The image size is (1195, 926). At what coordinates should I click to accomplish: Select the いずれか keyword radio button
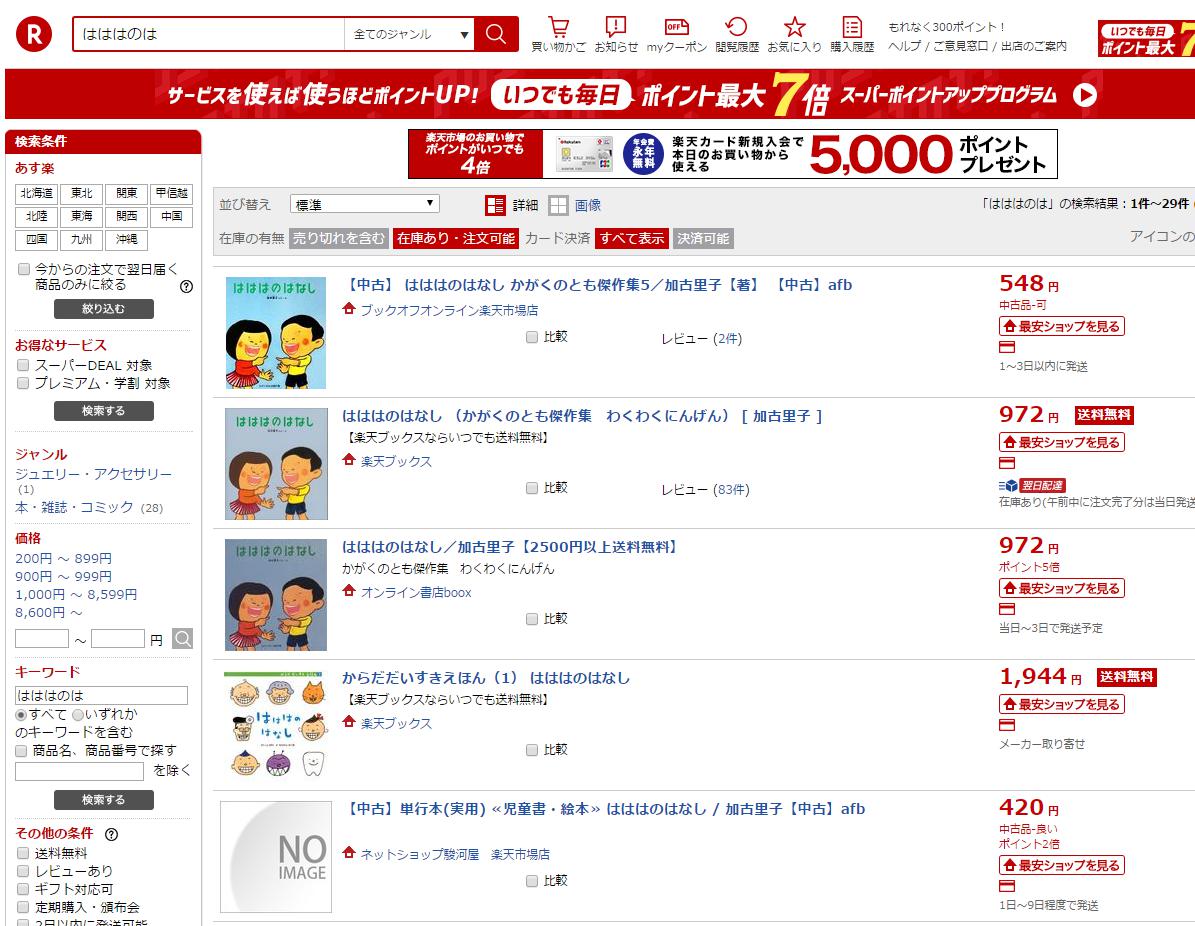click(78, 715)
